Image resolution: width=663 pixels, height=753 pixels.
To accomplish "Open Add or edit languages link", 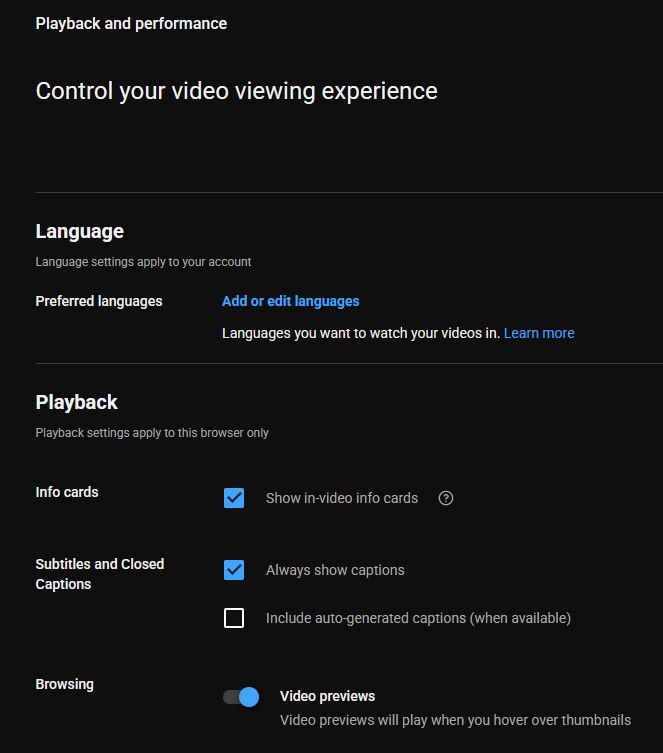I will [290, 301].
